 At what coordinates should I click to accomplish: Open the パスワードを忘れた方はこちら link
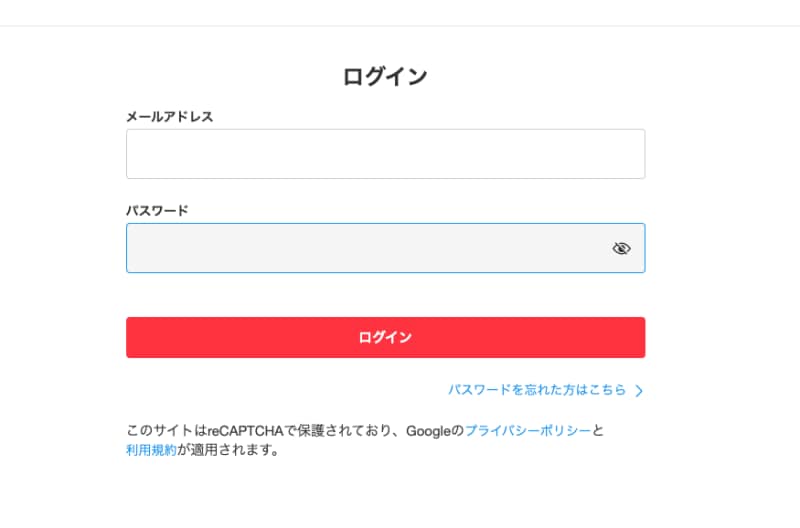click(x=537, y=390)
